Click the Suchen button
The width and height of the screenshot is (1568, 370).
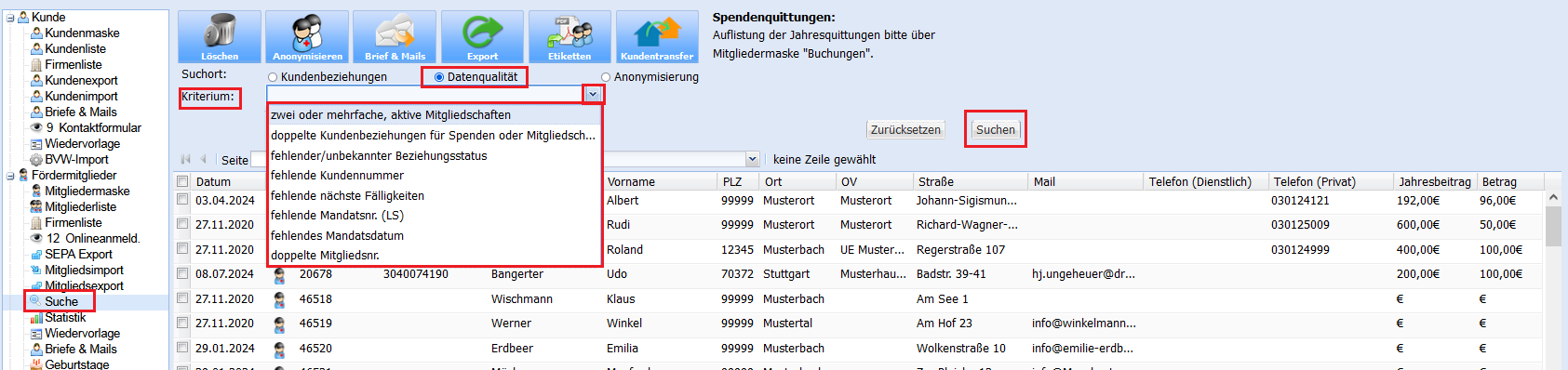pos(996,129)
